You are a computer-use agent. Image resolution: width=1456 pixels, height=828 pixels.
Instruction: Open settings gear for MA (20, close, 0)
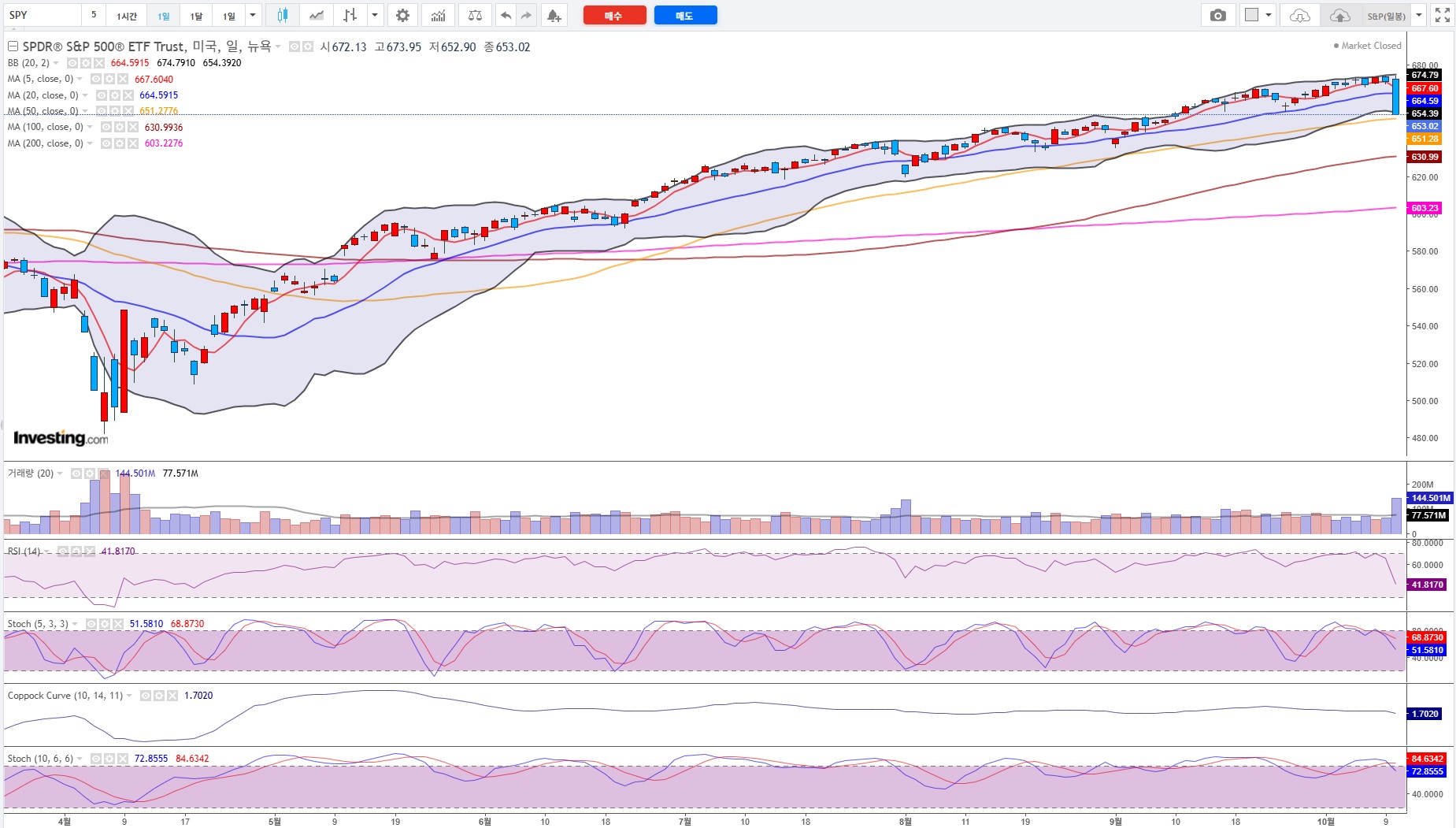point(114,95)
